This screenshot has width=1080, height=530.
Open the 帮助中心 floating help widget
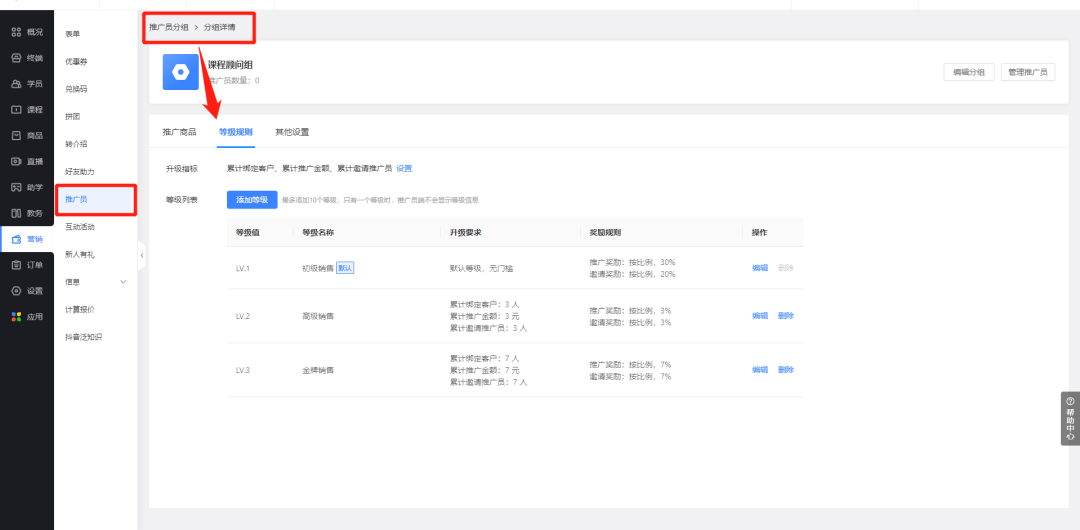(x=1069, y=418)
